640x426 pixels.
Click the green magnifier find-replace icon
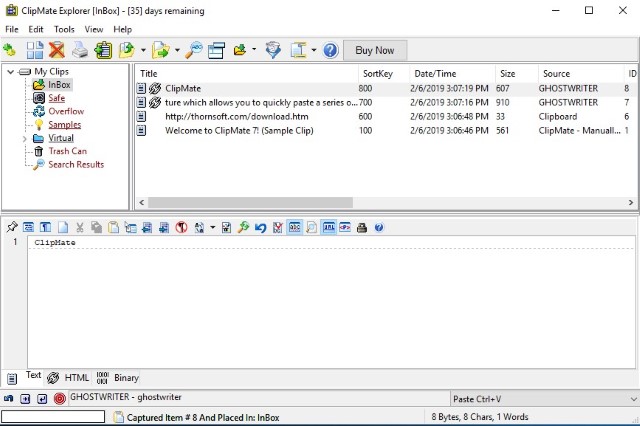(244, 227)
